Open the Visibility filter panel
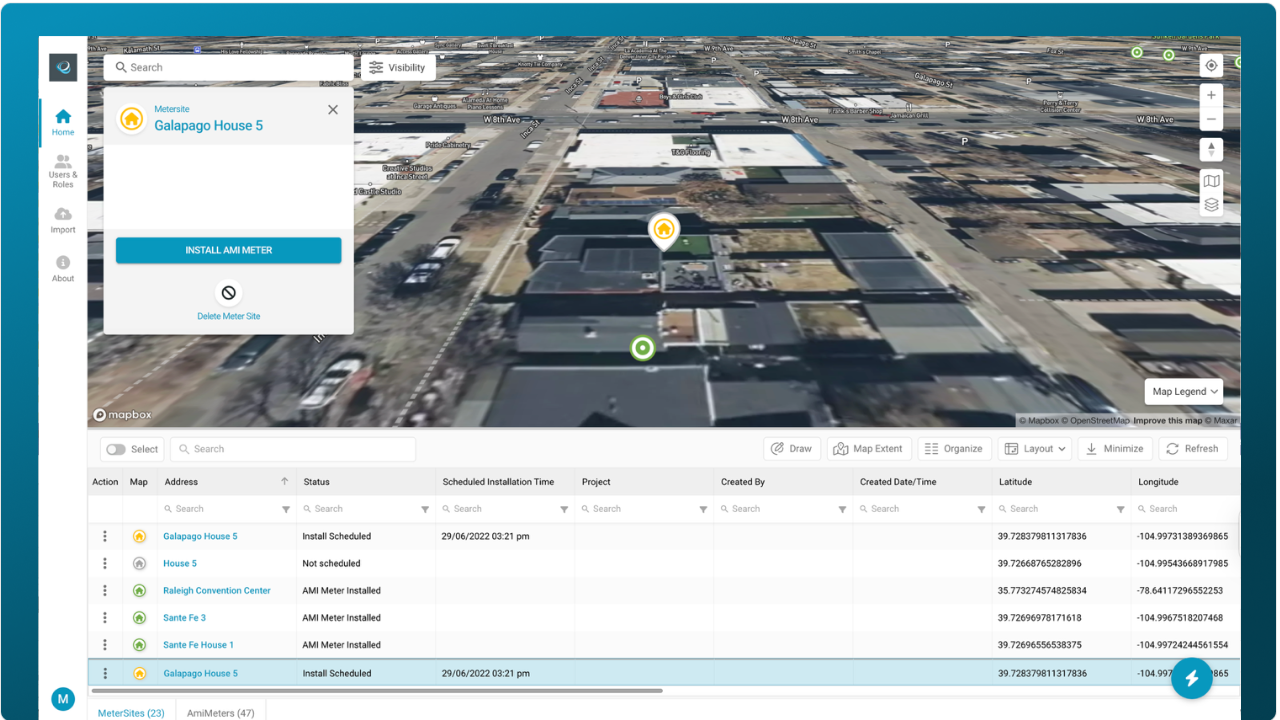 397,68
